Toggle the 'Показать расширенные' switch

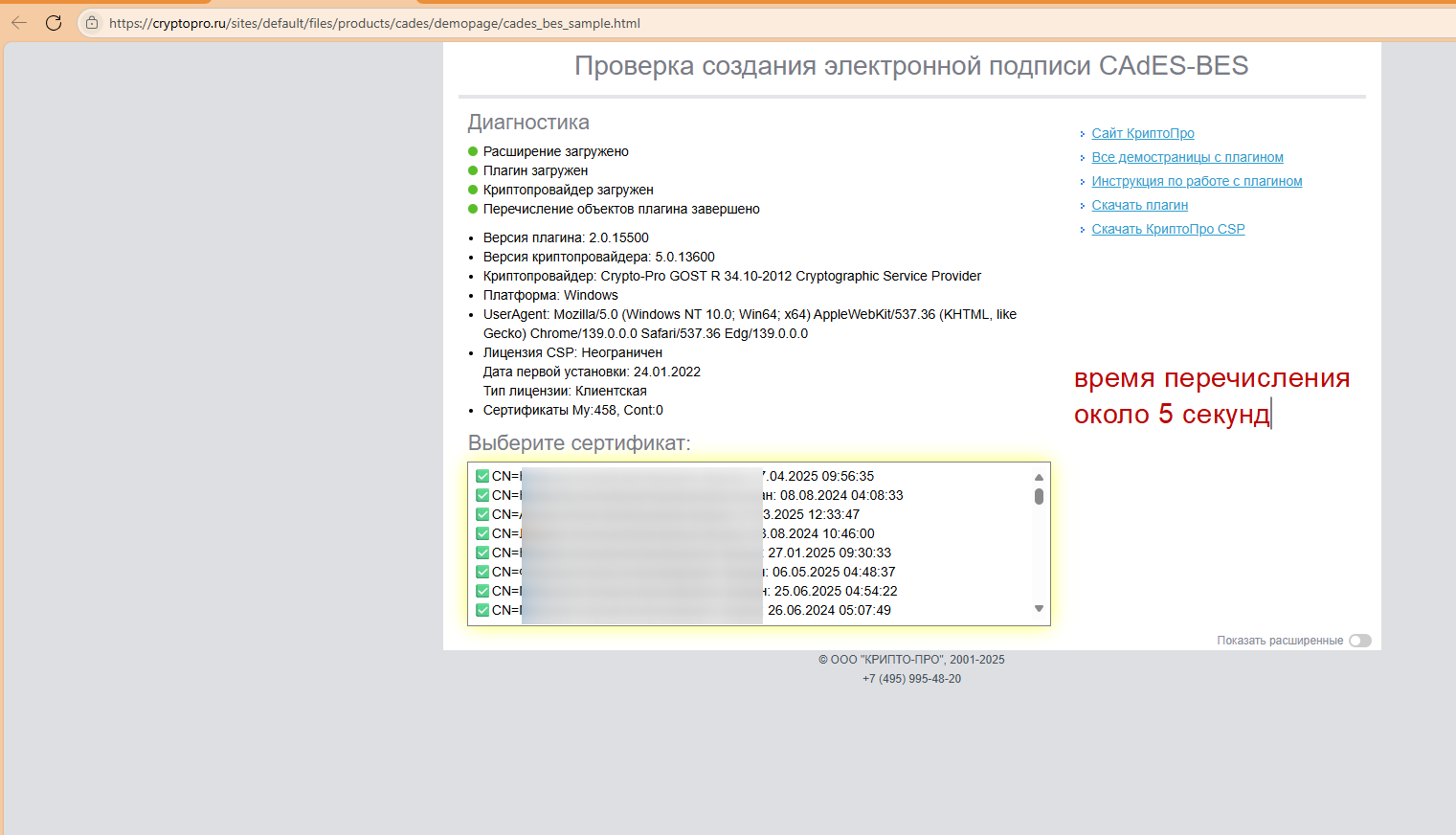[1359, 641]
